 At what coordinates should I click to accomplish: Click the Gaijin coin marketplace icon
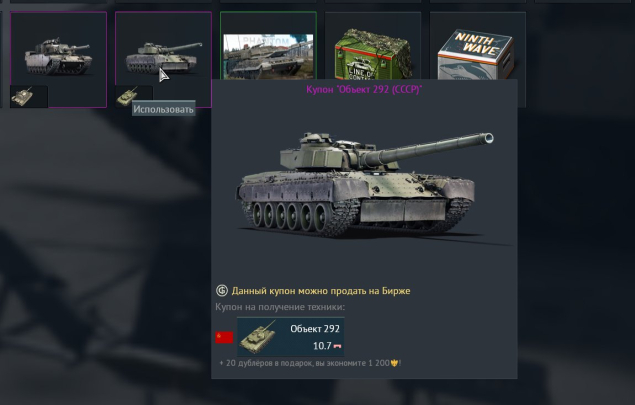point(222,291)
